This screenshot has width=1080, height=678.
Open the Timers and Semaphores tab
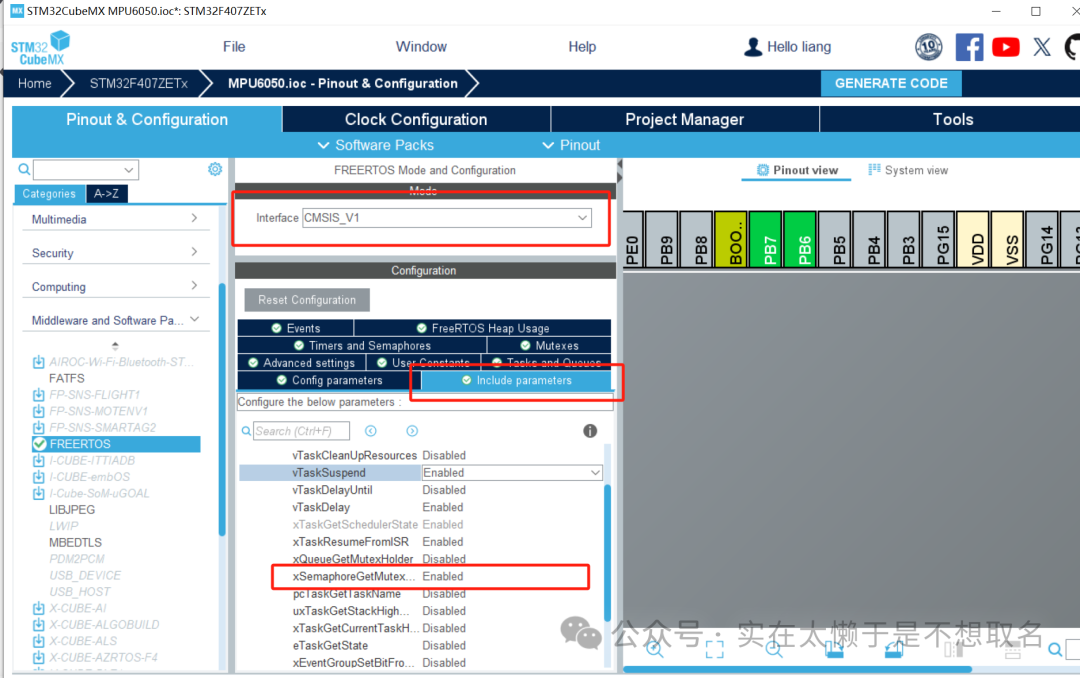click(x=362, y=345)
